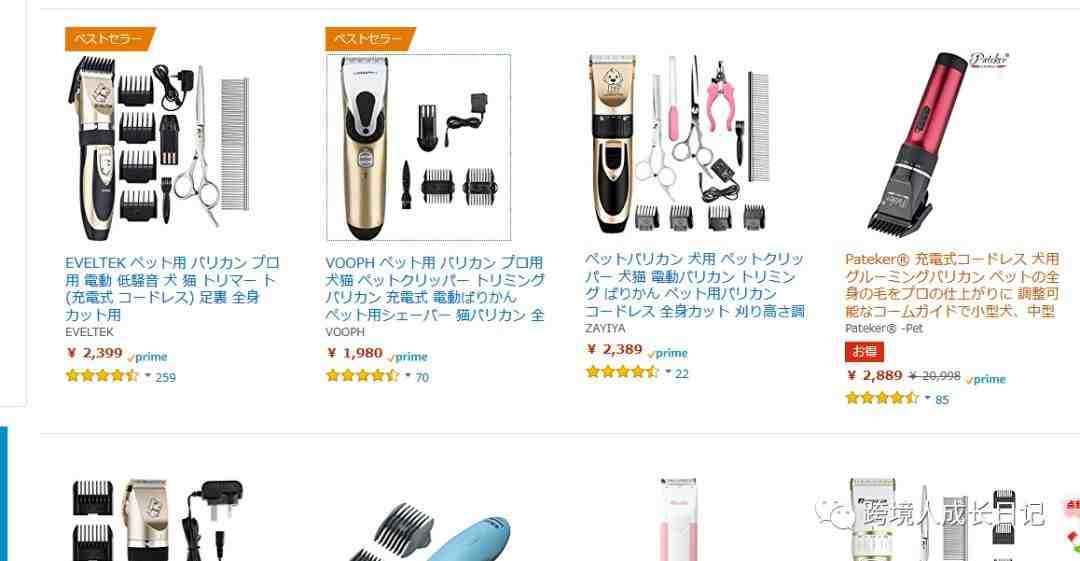Open the ZAYIYA pet clipper title link

694,285
